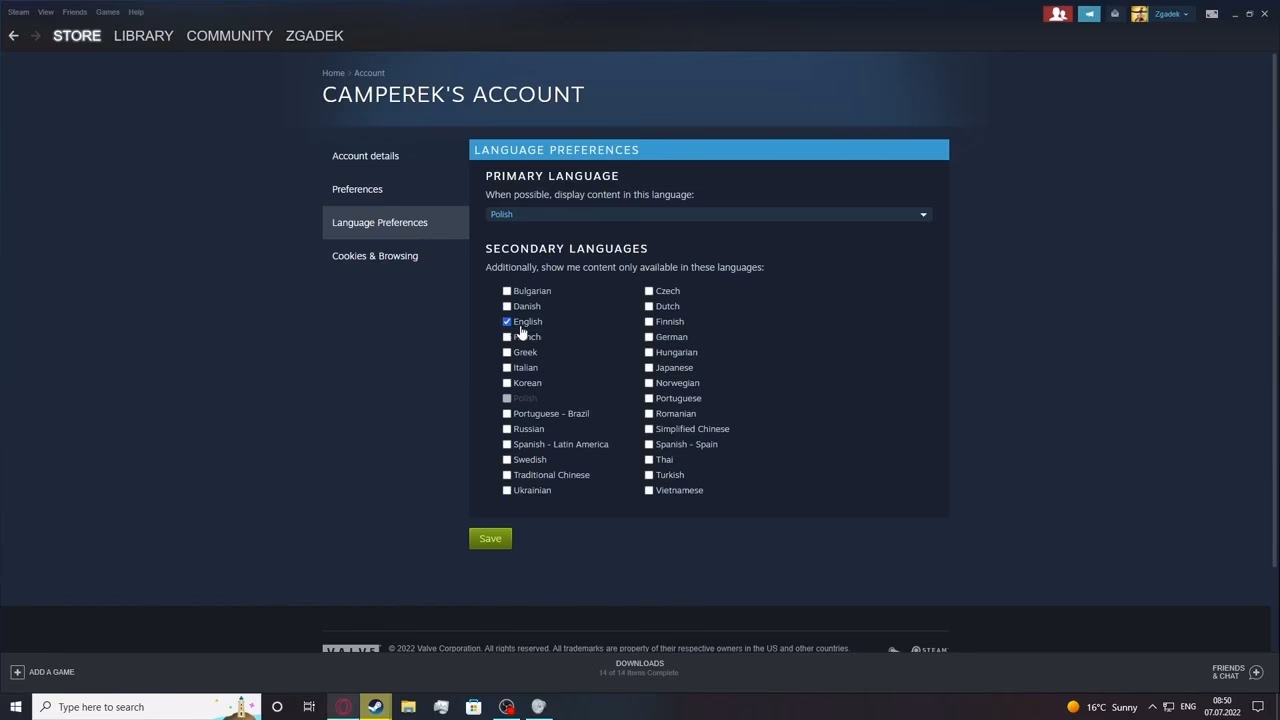The width and height of the screenshot is (1280, 720).
Task: Open the View menu
Action: click(x=46, y=12)
